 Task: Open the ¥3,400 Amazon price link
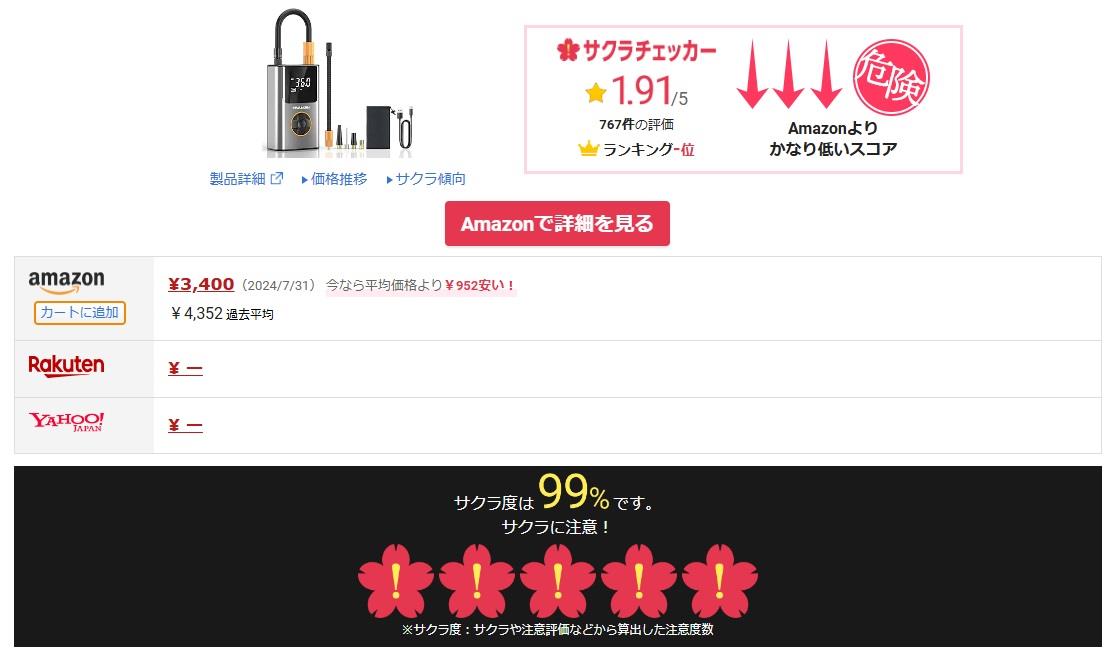[x=201, y=284]
